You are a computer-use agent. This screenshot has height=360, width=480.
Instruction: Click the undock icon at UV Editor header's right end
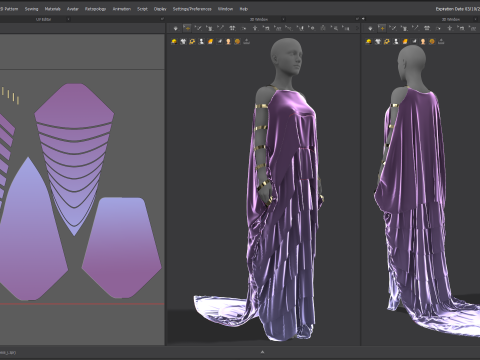click(162, 19)
